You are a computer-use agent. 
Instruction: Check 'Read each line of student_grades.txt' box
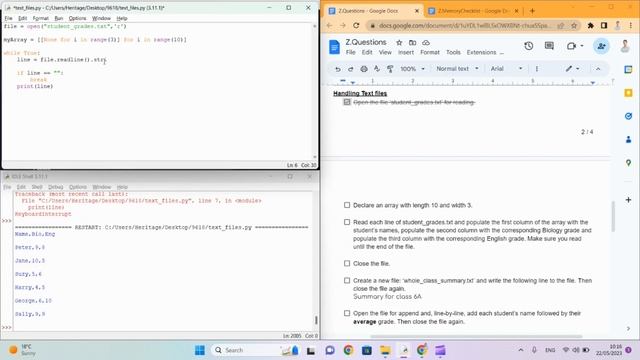pyautogui.click(x=347, y=222)
